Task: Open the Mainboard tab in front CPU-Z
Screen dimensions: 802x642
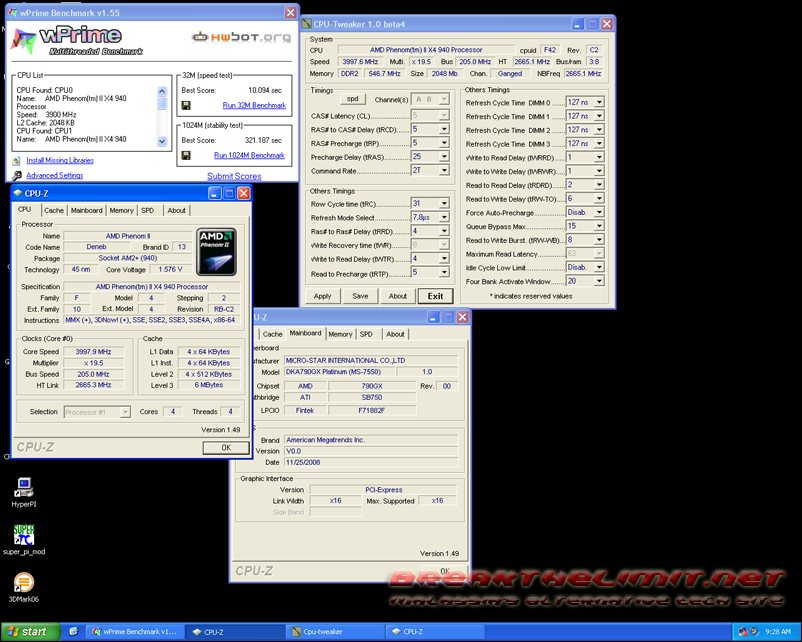Action: click(86, 210)
